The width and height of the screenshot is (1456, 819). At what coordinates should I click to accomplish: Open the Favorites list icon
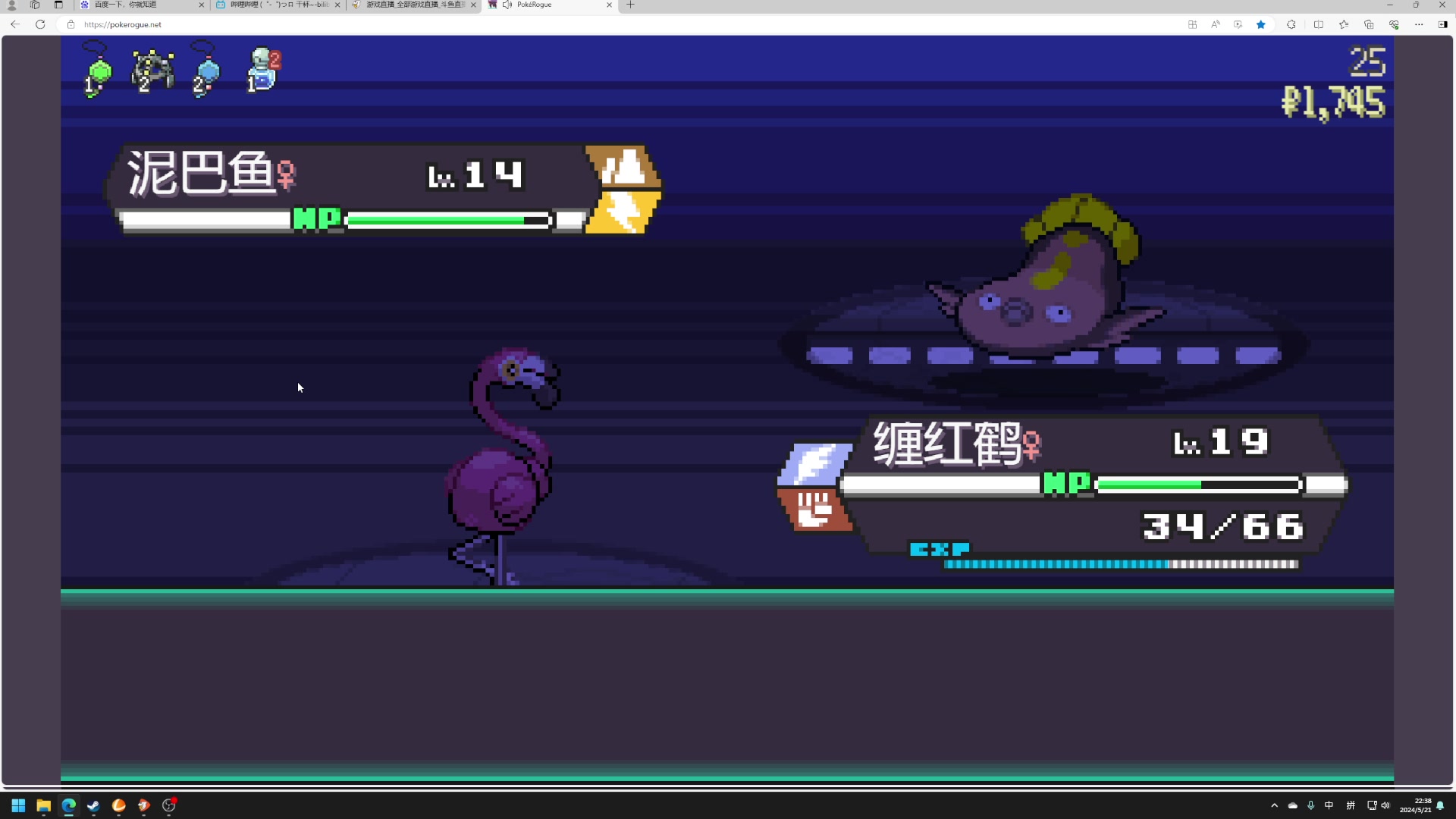click(1344, 24)
